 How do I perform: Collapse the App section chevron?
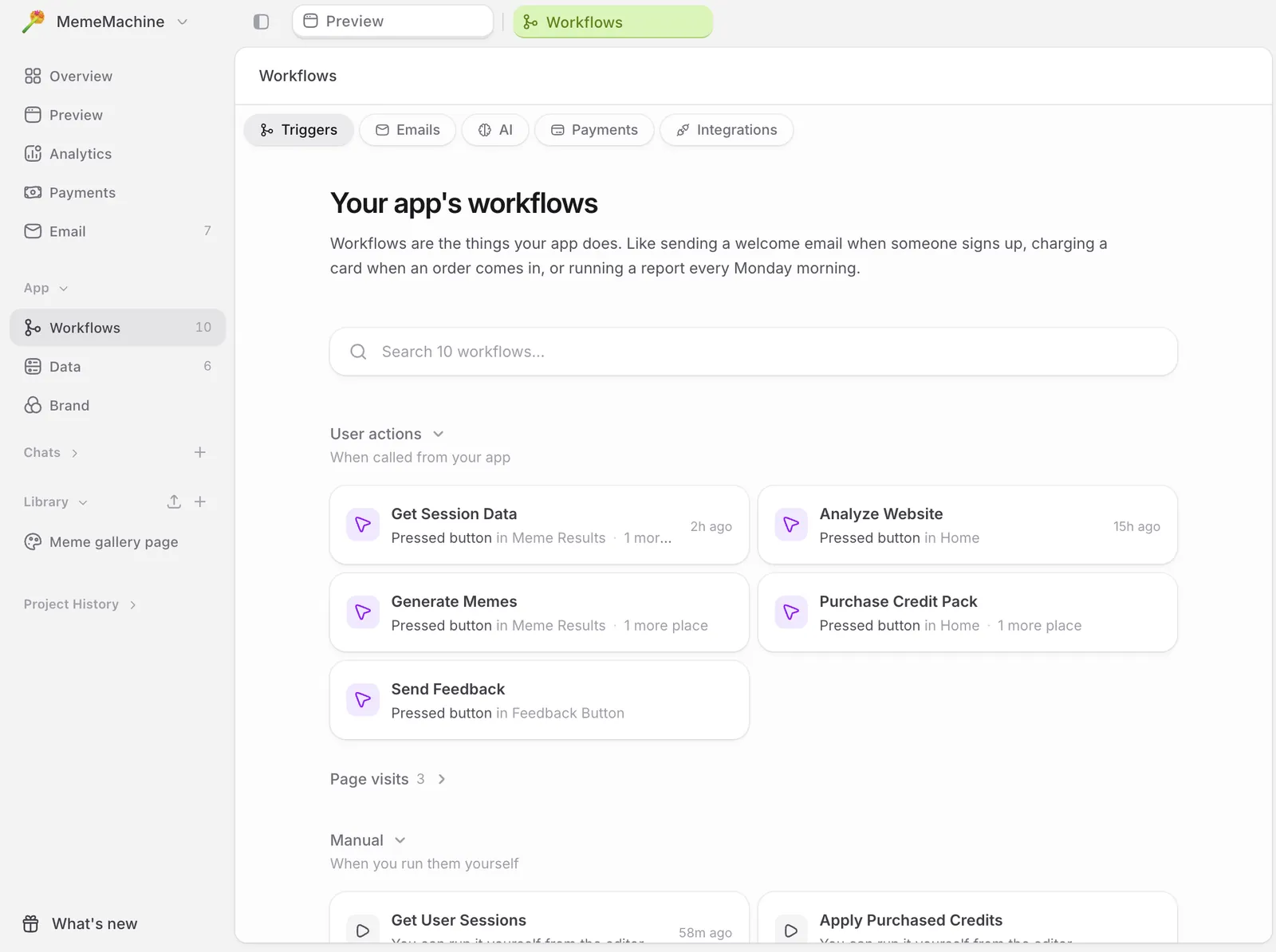coord(64,289)
